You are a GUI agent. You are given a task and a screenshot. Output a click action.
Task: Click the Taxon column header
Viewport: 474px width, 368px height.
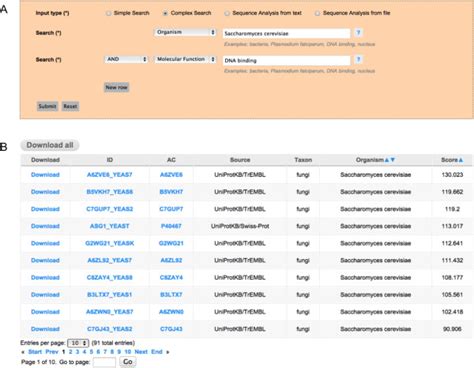[x=303, y=160]
